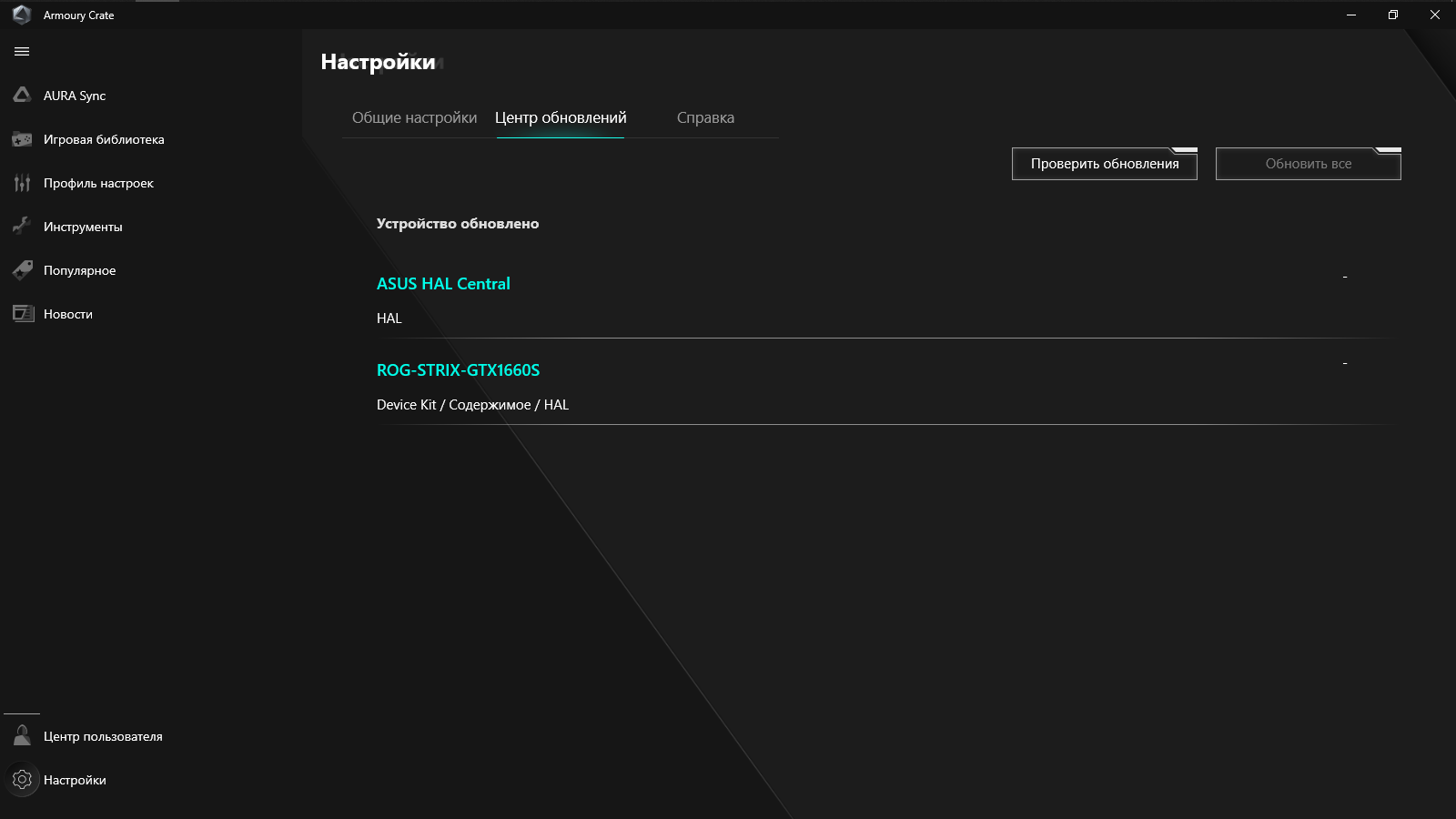This screenshot has width=1456, height=819.
Task: Restore down the Armoury Crate window
Action: (x=1393, y=15)
